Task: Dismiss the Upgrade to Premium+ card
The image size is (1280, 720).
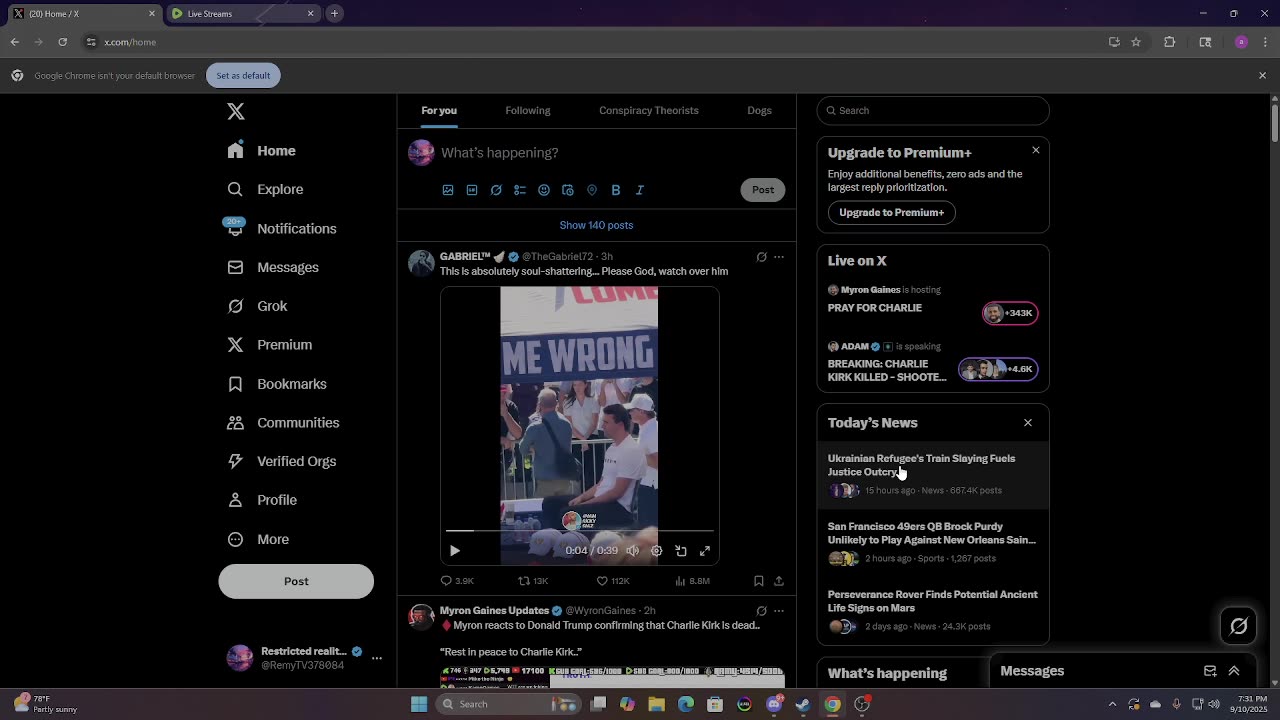Action: coord(1036,150)
